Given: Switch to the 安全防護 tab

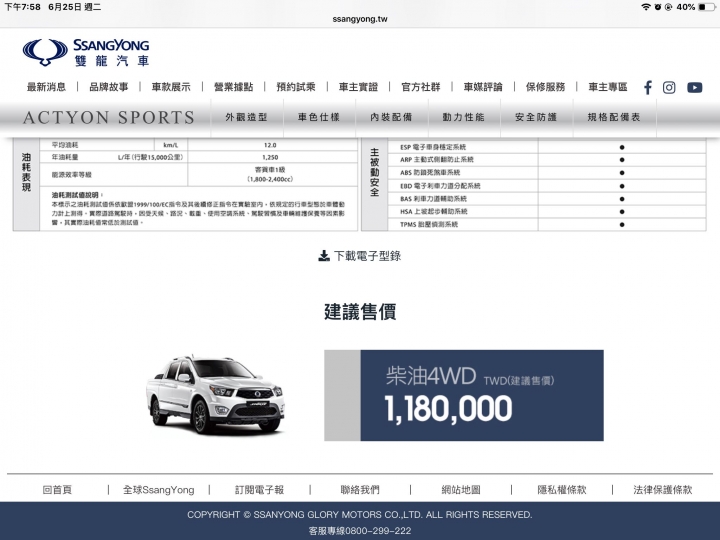Looking at the screenshot, I should (x=536, y=118).
